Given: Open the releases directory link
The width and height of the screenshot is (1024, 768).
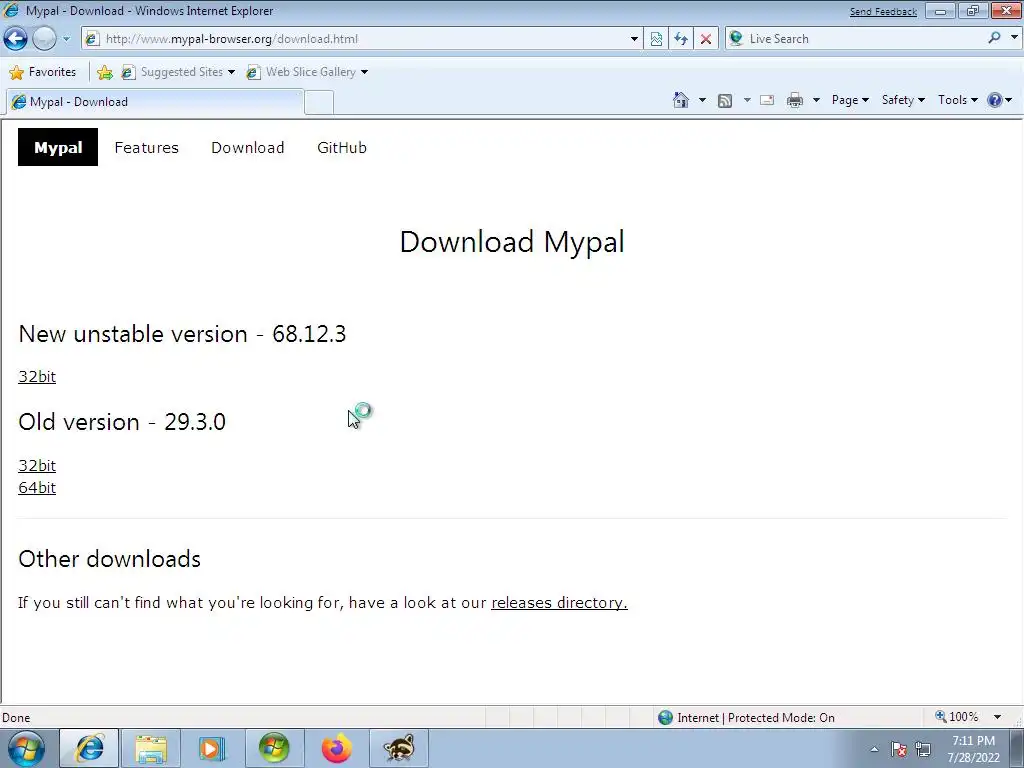Looking at the screenshot, I should coord(559,602).
